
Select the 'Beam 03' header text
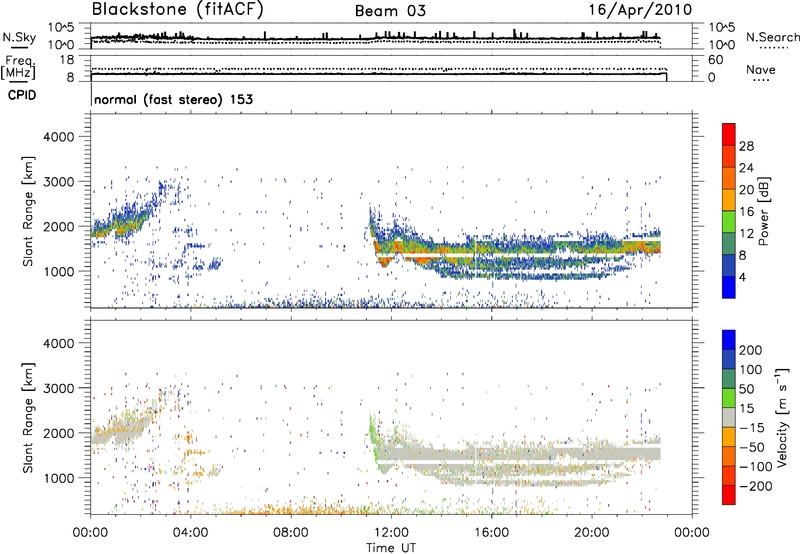click(x=390, y=11)
